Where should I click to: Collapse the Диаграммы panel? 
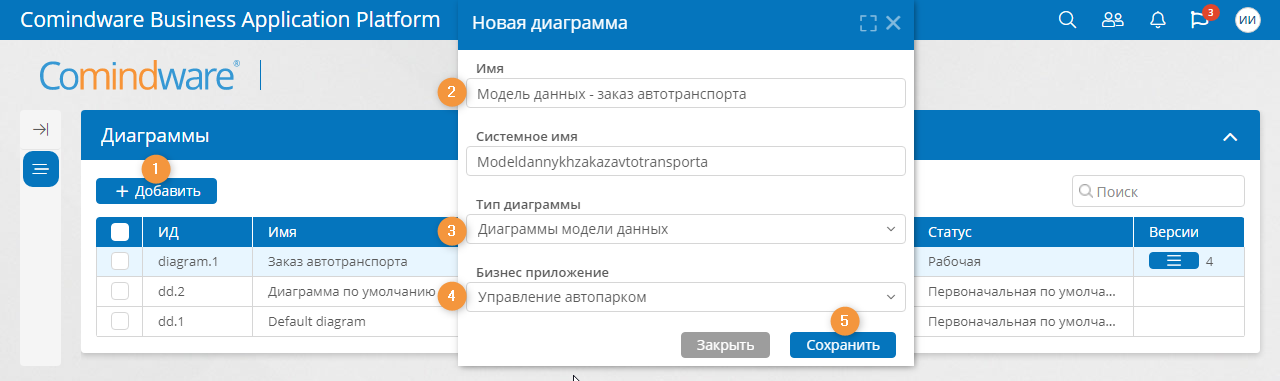[1230, 136]
